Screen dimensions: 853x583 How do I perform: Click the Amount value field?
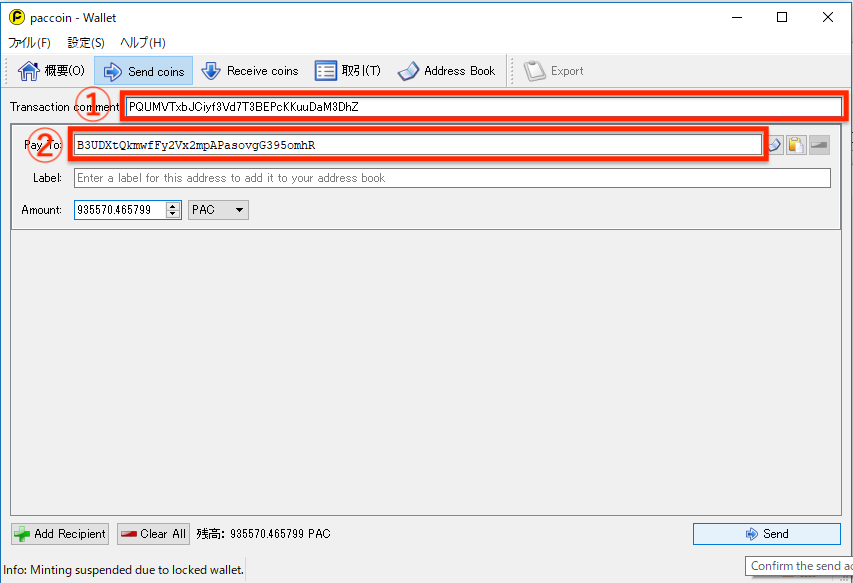(x=120, y=210)
